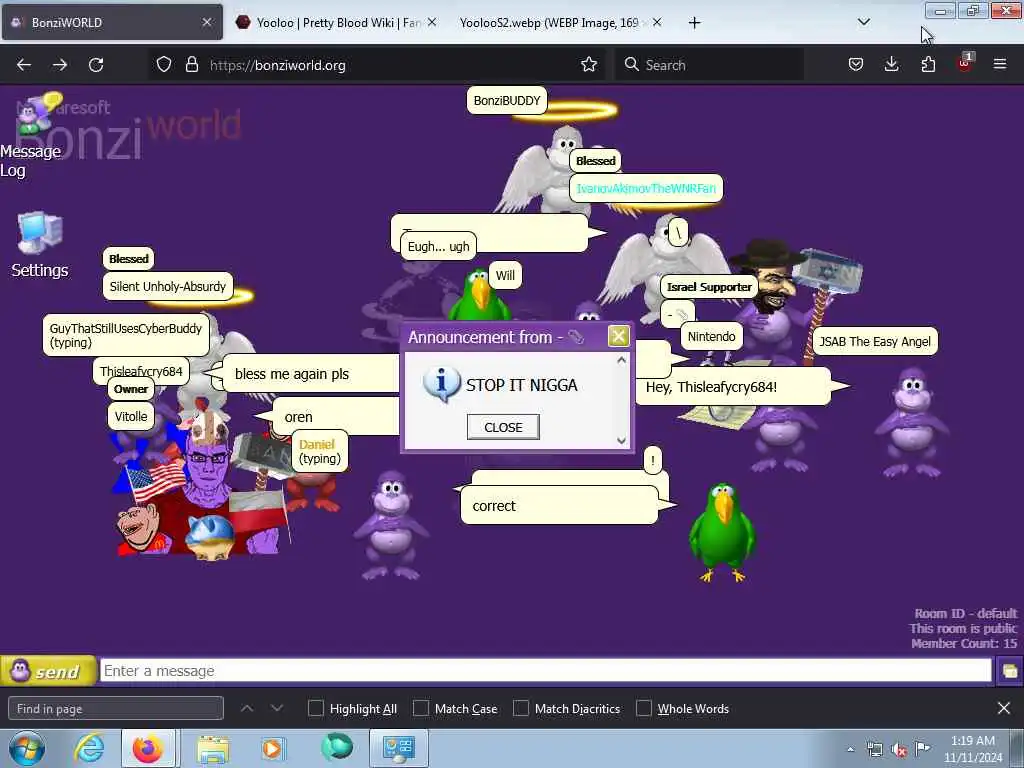Open the tracking protection shield icon

click(x=164, y=65)
